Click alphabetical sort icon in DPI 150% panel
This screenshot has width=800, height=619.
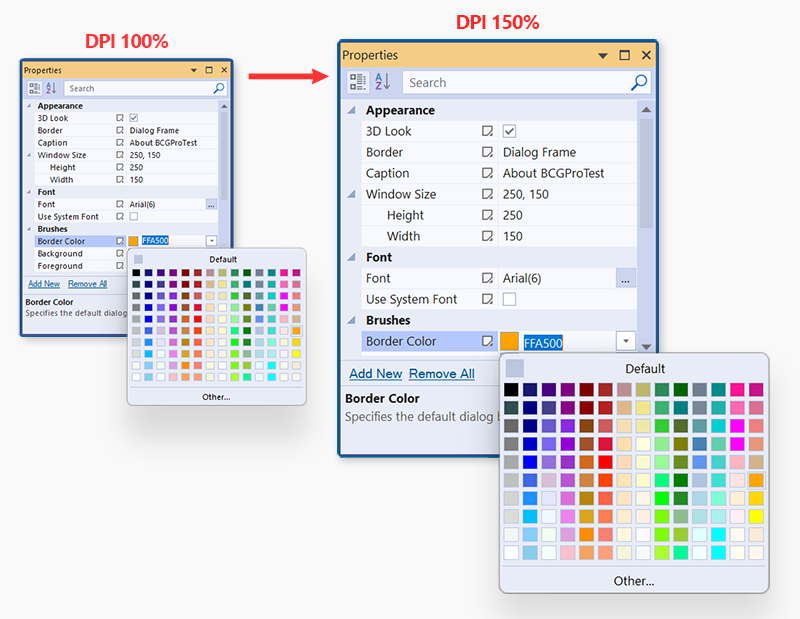pyautogui.click(x=382, y=82)
